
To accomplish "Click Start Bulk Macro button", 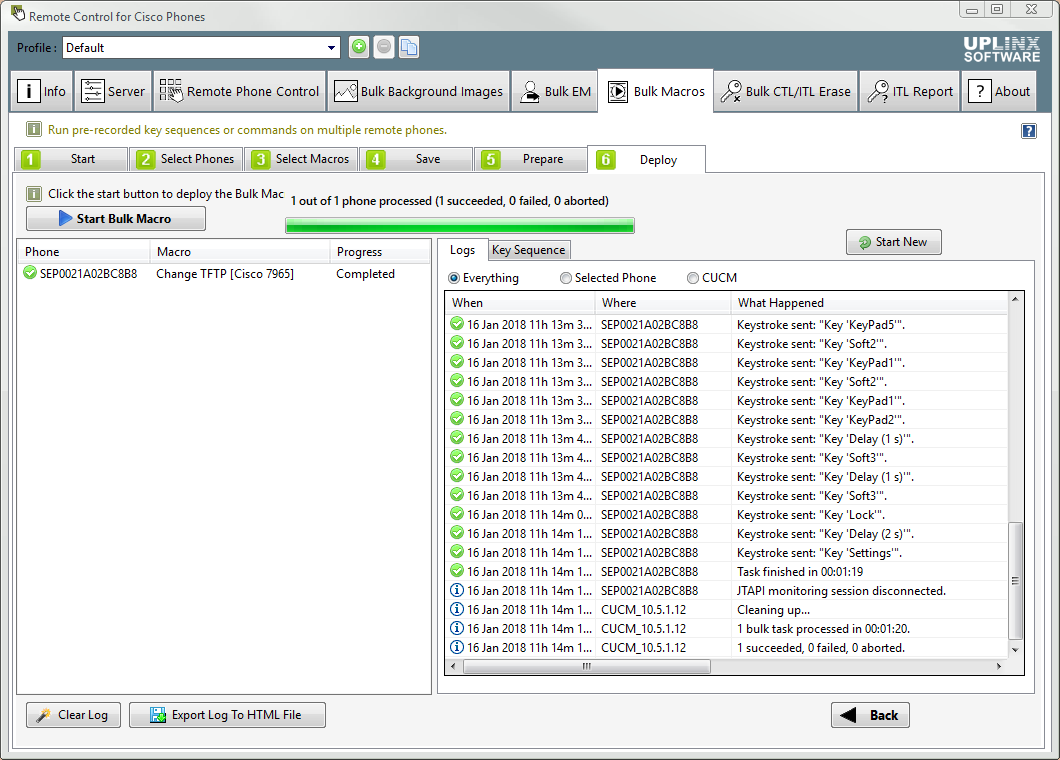I will click(116, 218).
